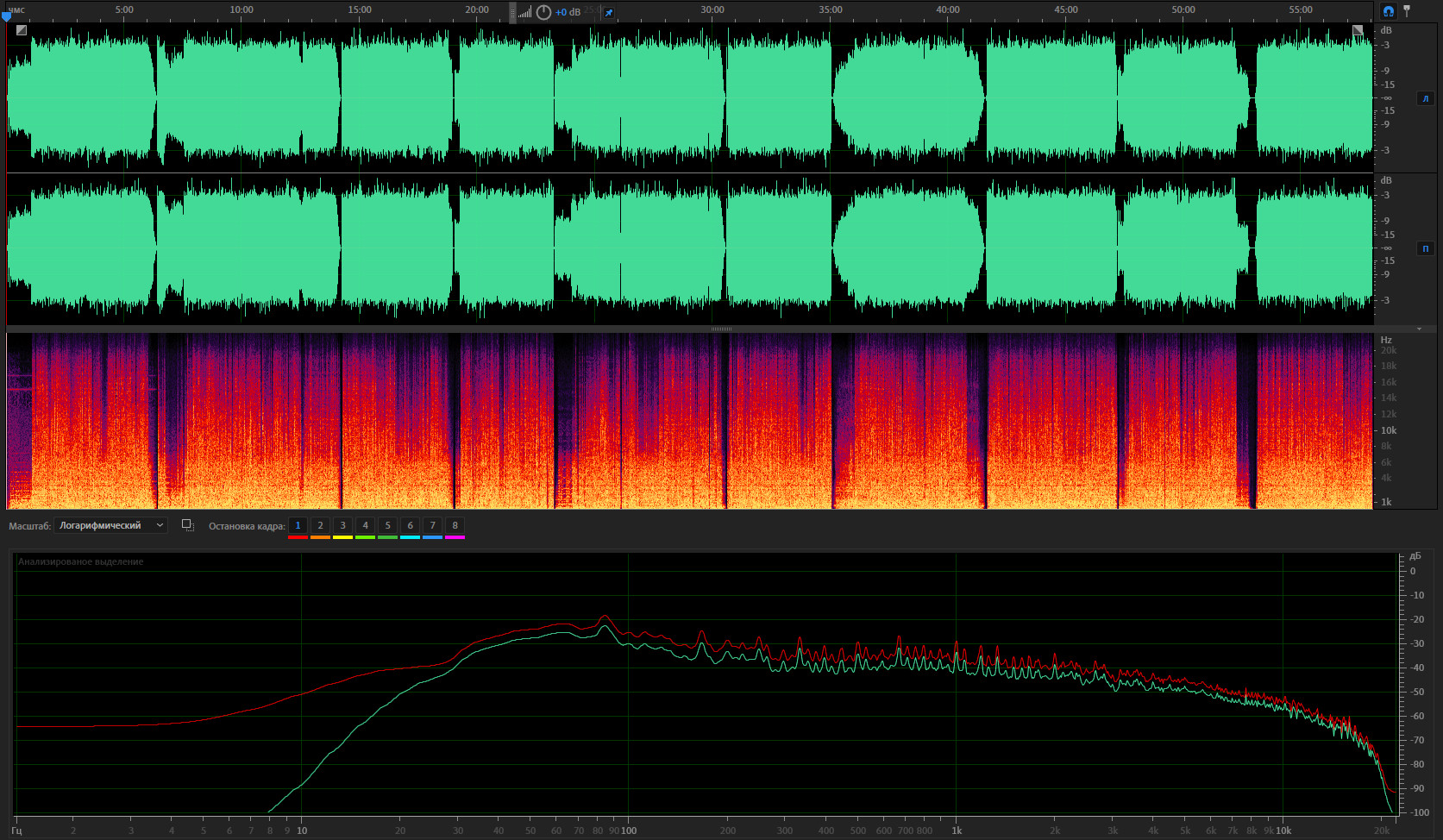The width and height of the screenshot is (1443, 840).
Task: Click the cyan color bar under frame 6
Action: [410, 537]
